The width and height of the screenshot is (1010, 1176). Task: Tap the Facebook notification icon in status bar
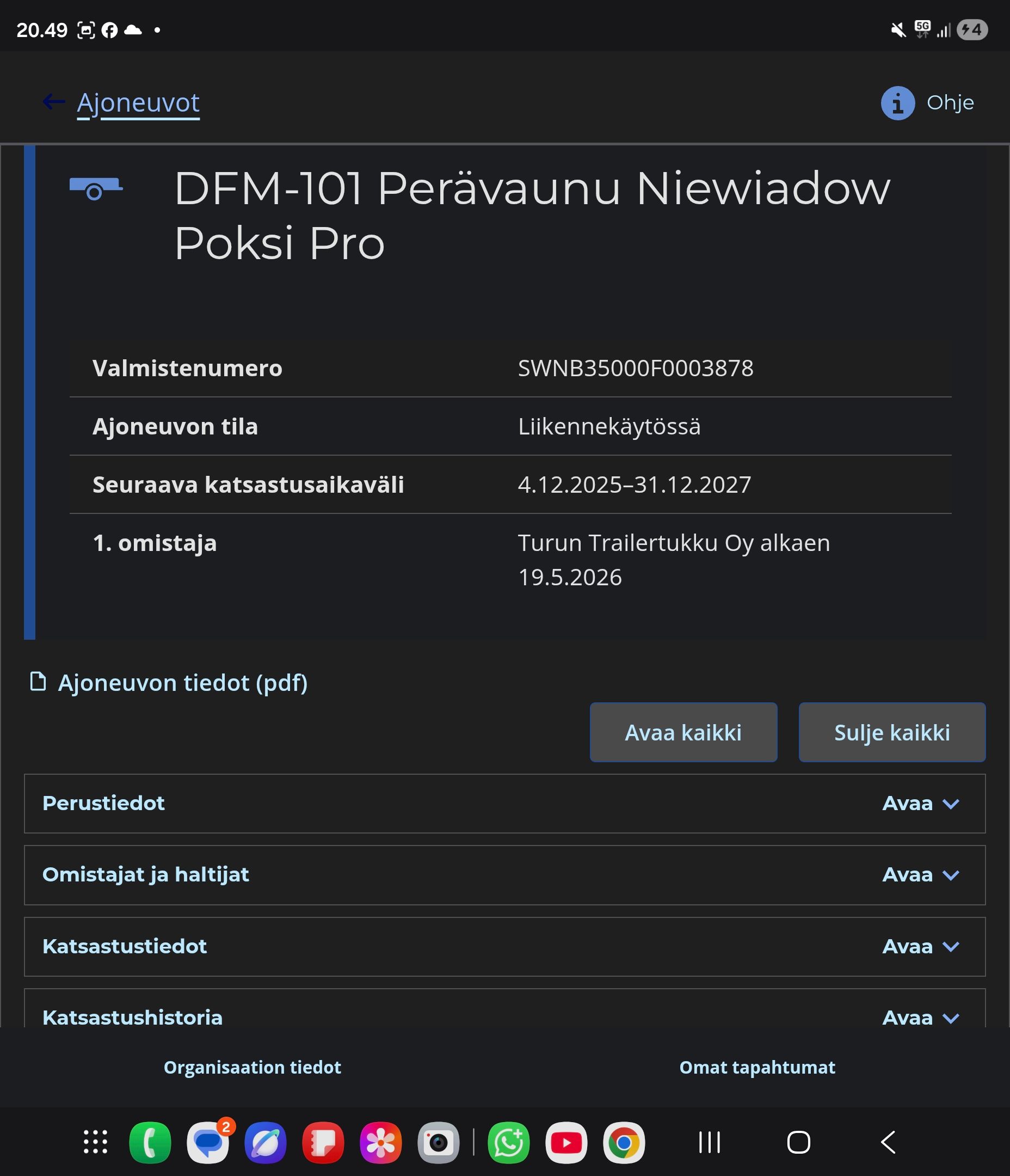[109, 30]
